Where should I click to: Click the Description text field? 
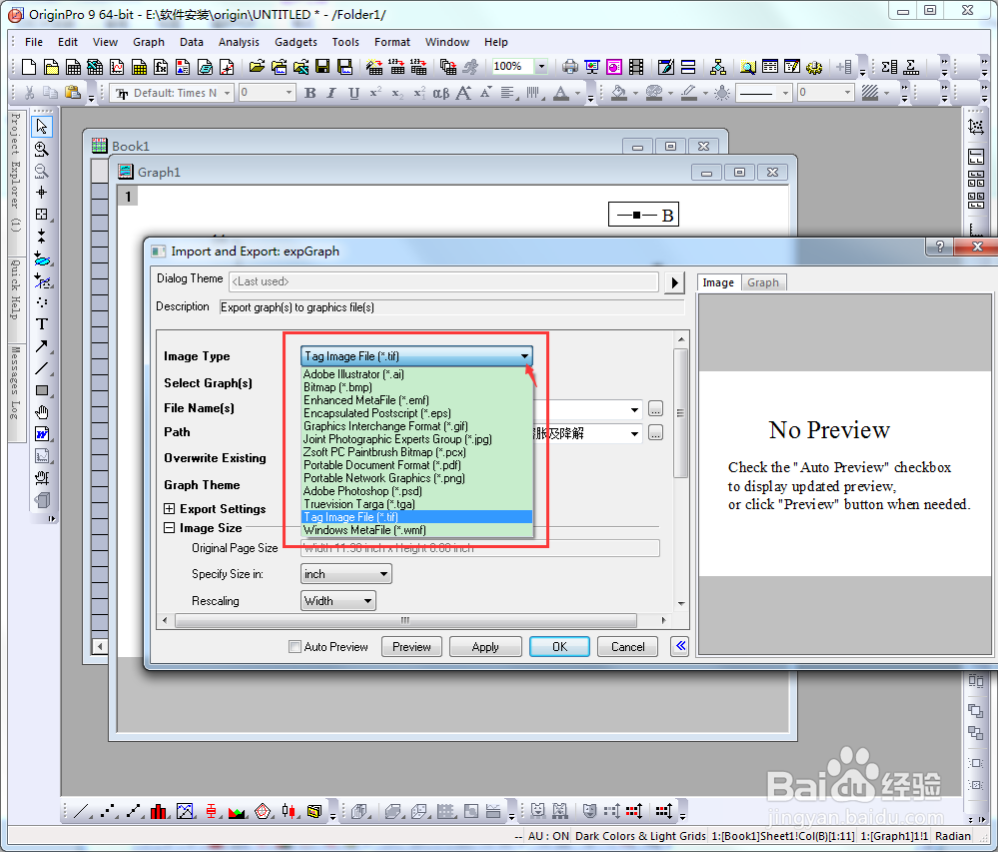451,307
